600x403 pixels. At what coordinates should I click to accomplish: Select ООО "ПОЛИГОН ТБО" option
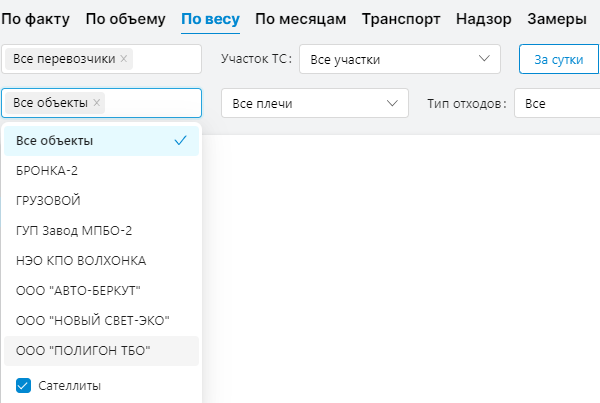[82, 350]
